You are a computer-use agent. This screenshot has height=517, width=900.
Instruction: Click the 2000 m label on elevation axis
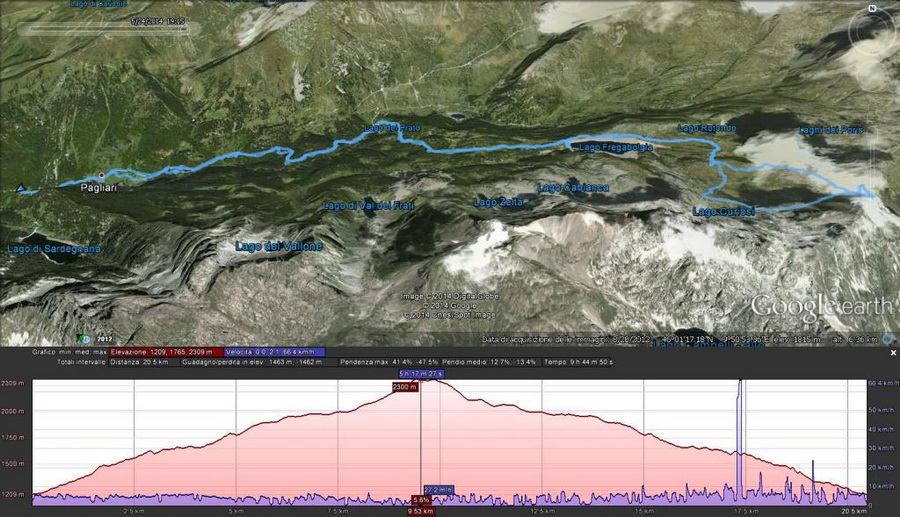point(13,411)
